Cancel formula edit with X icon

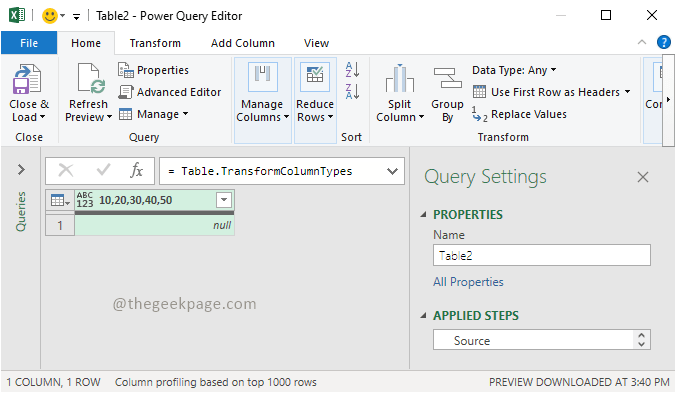(66, 171)
